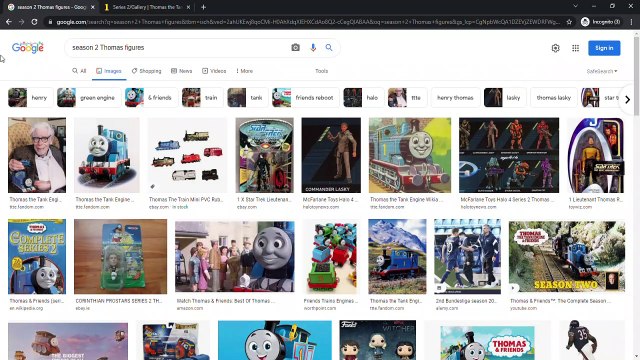Open Google quick settings gear
The image size is (640, 360).
point(556,48)
